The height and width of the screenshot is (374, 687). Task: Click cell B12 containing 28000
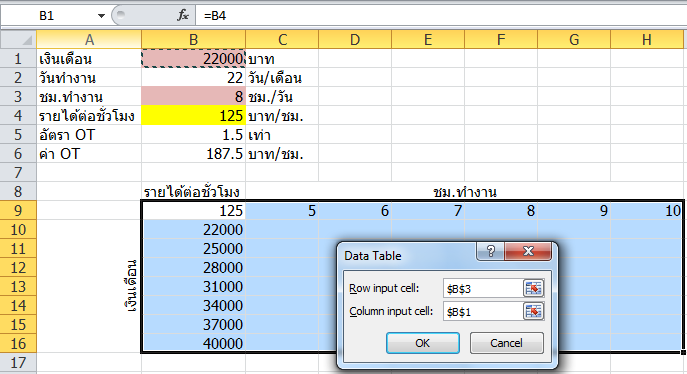tap(193, 267)
